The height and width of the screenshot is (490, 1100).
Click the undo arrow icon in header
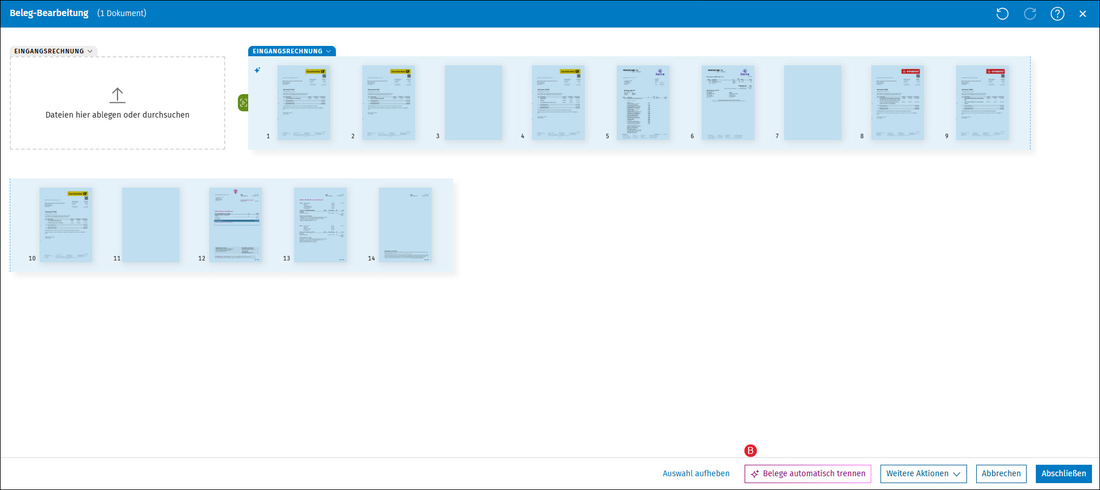1002,14
